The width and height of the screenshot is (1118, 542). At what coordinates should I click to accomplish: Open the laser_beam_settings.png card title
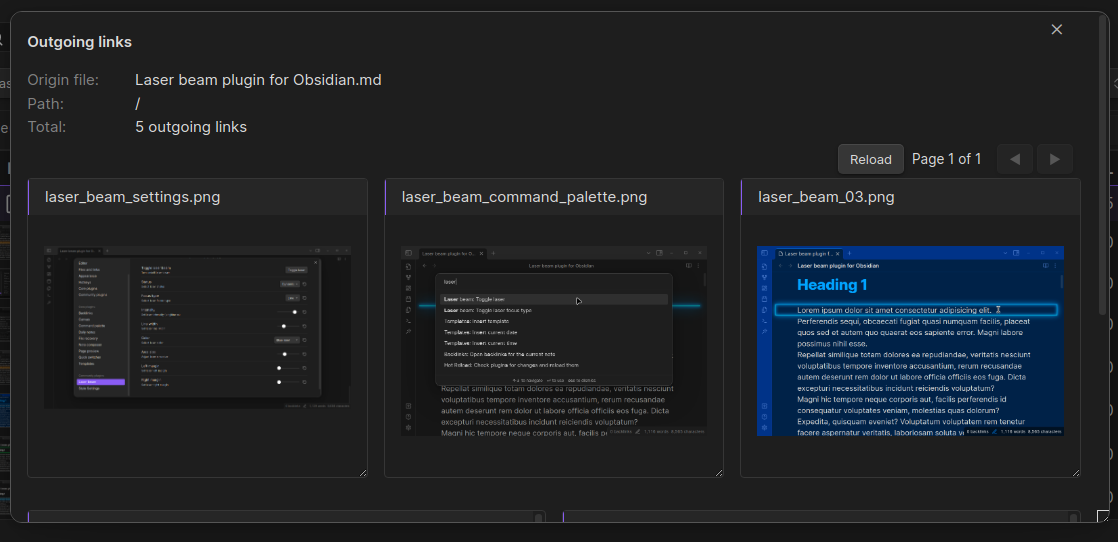[133, 197]
